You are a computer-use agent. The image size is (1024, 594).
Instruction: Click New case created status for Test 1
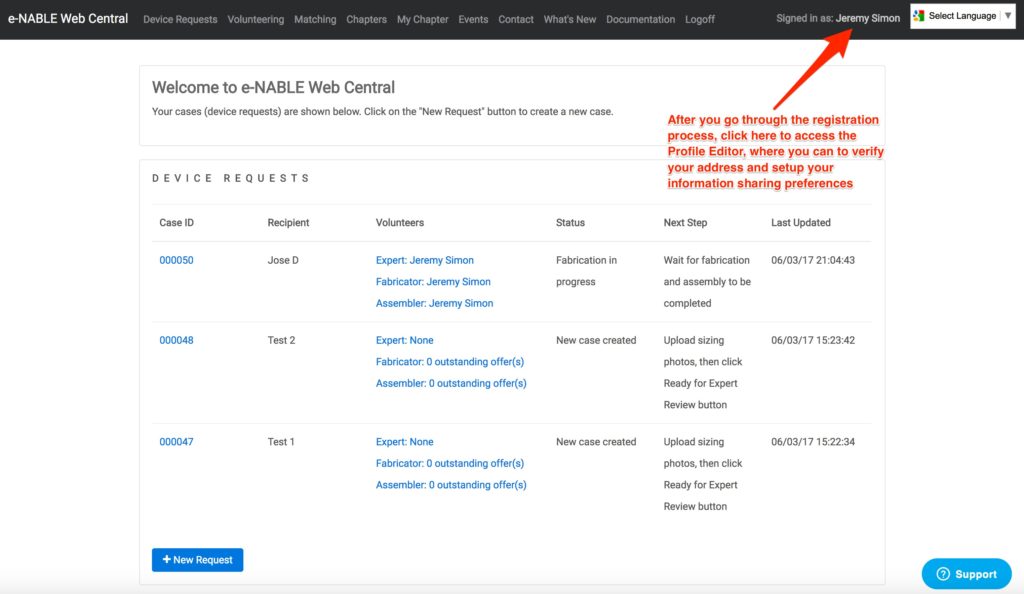click(x=596, y=442)
